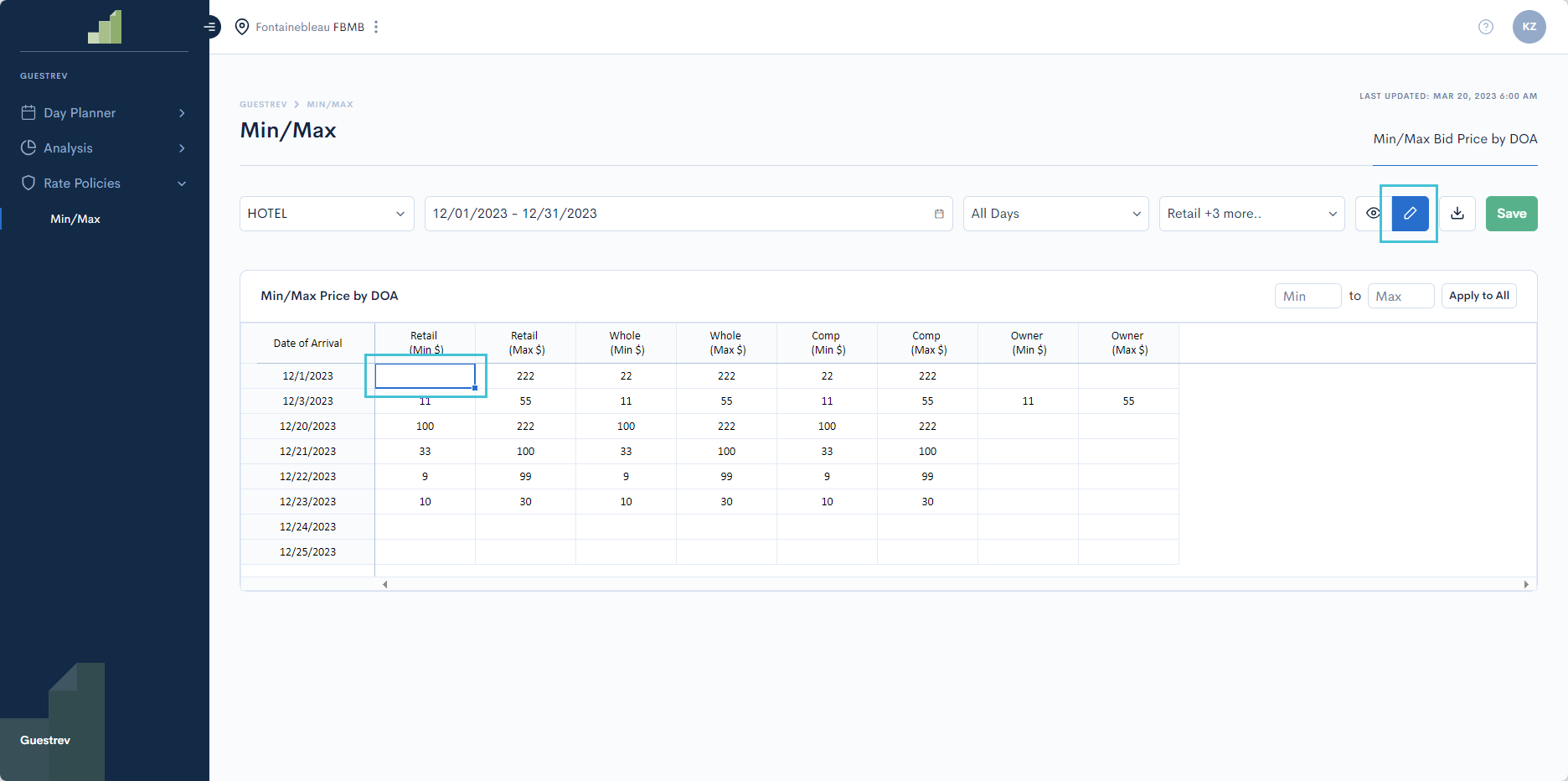Click the Comp (Max $) column header
The image size is (1568, 781).
click(927, 343)
